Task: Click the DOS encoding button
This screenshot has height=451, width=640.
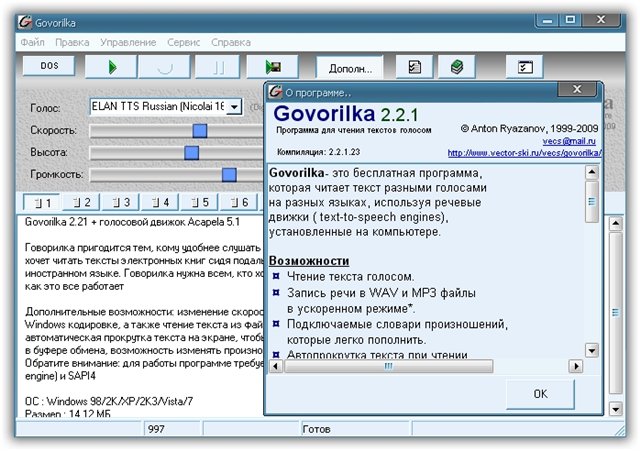Action: click(x=49, y=66)
